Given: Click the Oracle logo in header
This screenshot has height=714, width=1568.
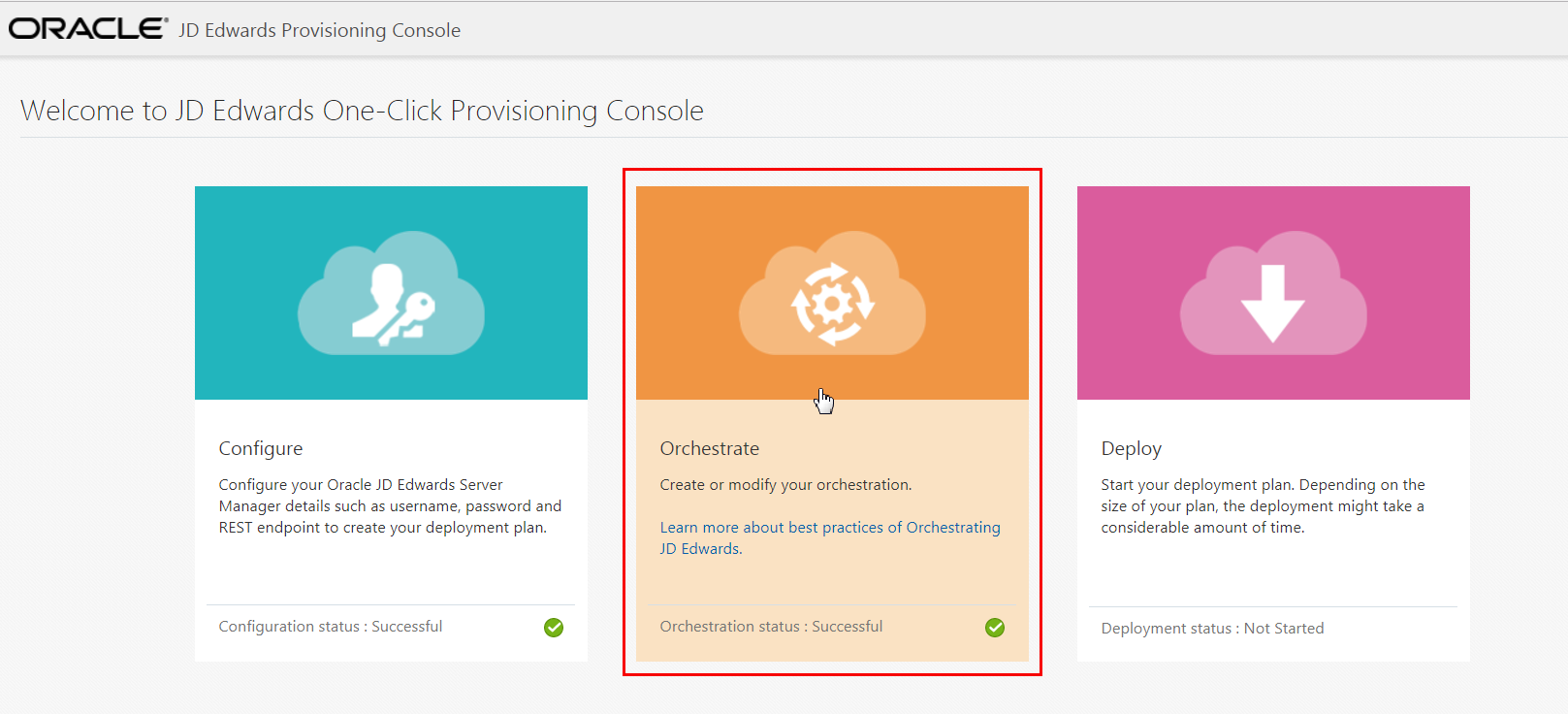Looking at the screenshot, I should (88, 29).
